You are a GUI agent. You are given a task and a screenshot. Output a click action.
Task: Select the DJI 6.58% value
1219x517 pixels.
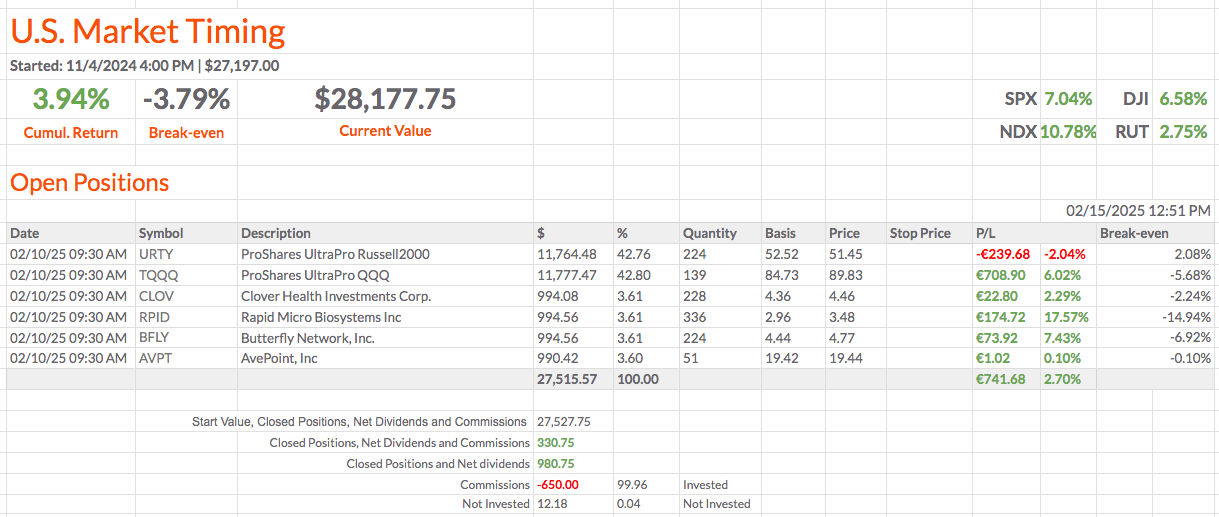1183,99
